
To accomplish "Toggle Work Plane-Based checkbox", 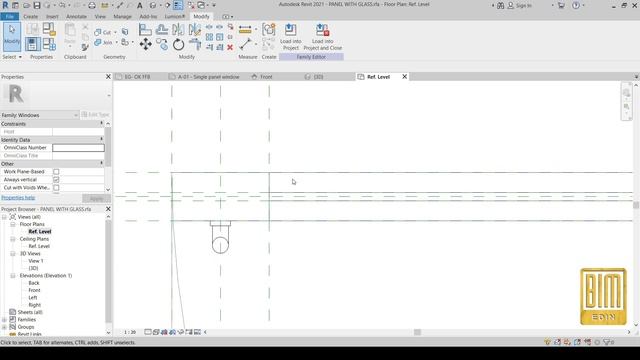I will [56, 172].
